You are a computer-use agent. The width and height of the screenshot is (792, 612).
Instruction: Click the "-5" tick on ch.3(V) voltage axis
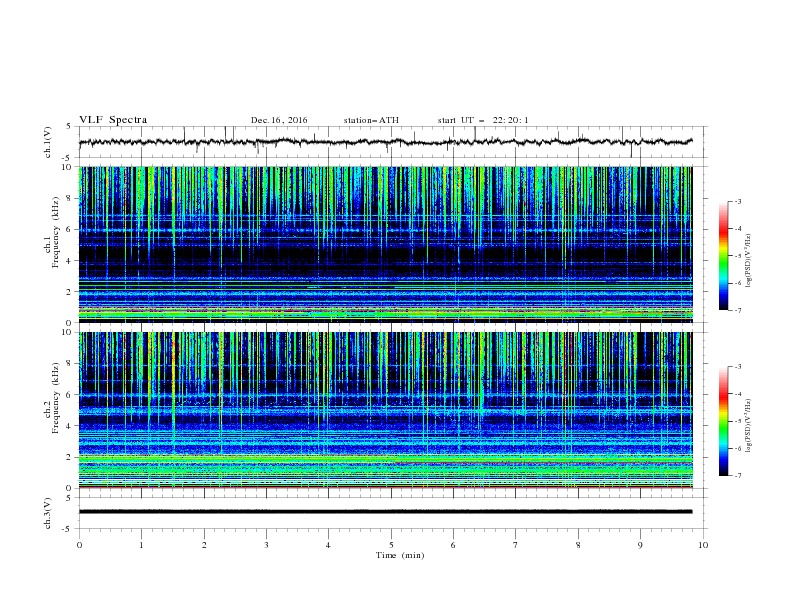[68, 529]
